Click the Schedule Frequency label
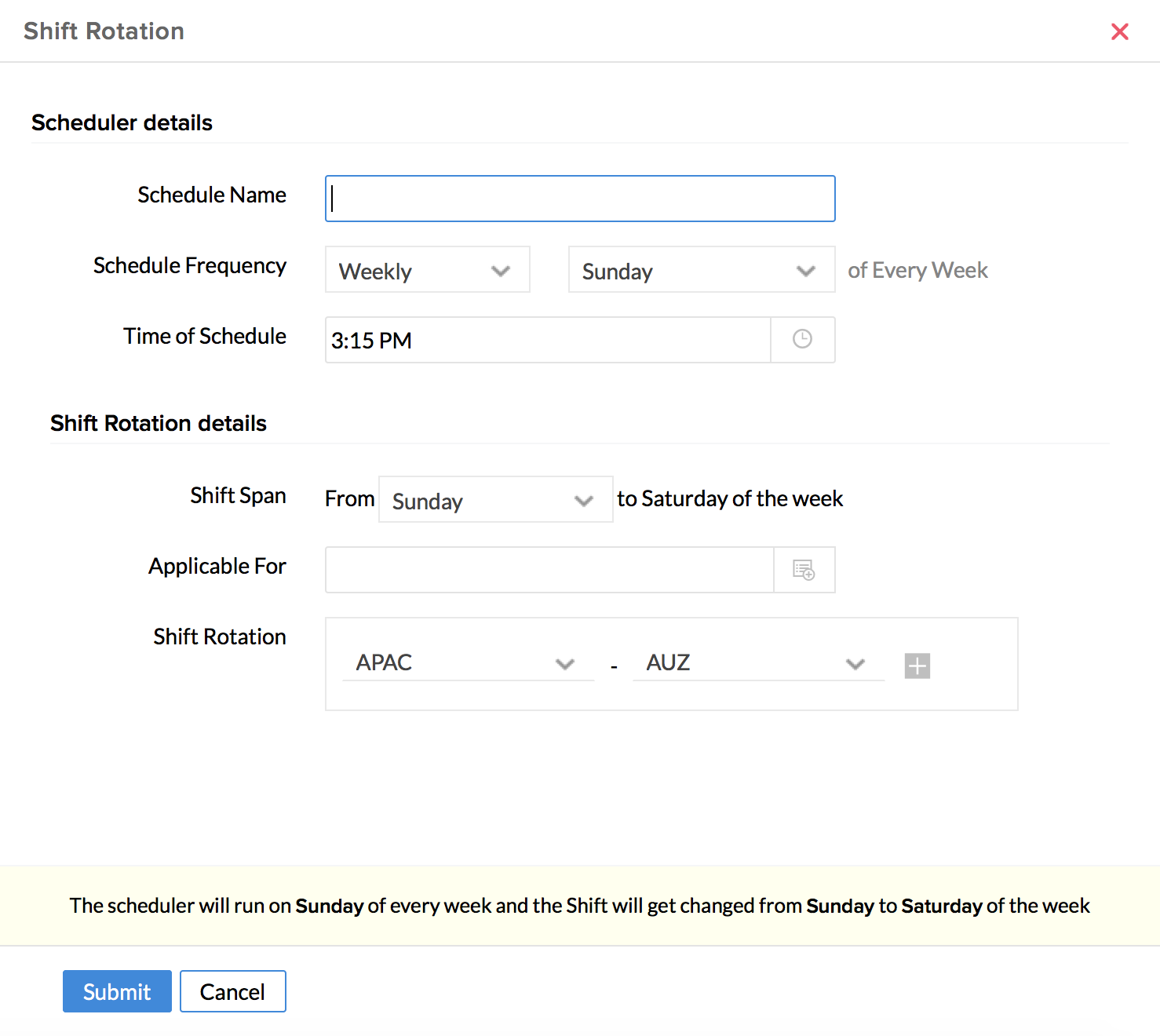 click(189, 266)
